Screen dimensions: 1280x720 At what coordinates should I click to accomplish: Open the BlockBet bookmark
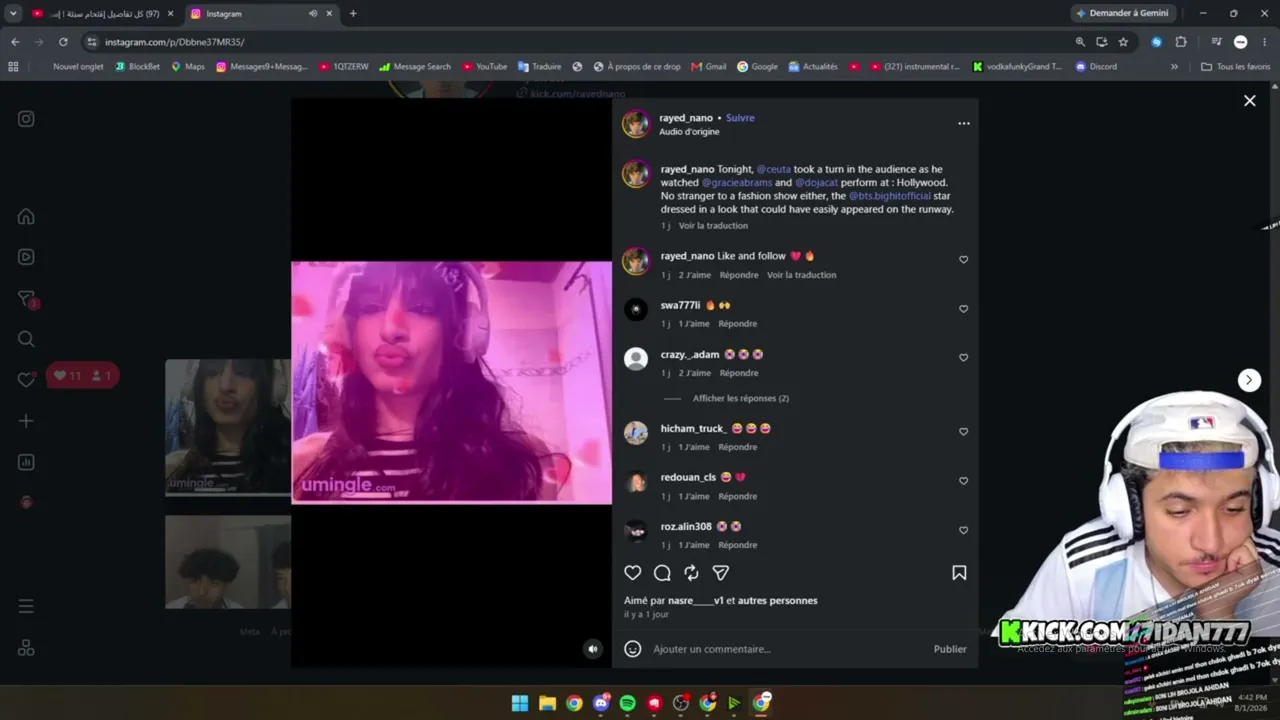138,67
